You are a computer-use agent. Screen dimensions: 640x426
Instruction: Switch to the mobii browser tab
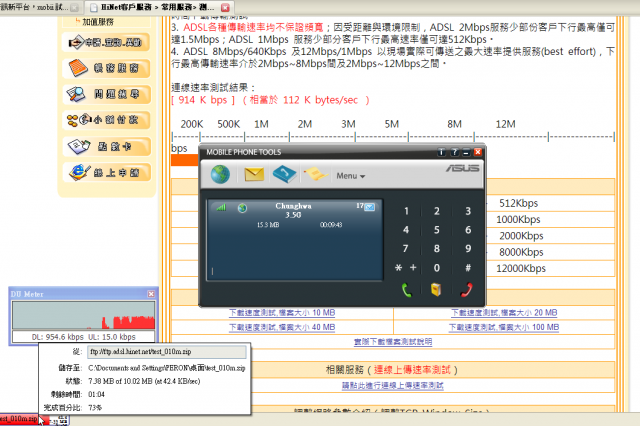pyautogui.click(x=40, y=7)
